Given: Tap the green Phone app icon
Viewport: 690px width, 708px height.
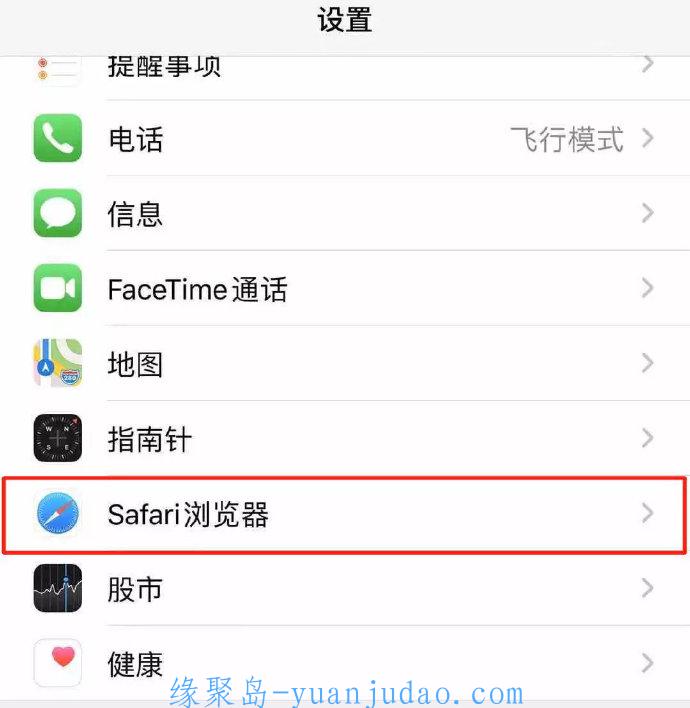Looking at the screenshot, I should [x=58, y=138].
